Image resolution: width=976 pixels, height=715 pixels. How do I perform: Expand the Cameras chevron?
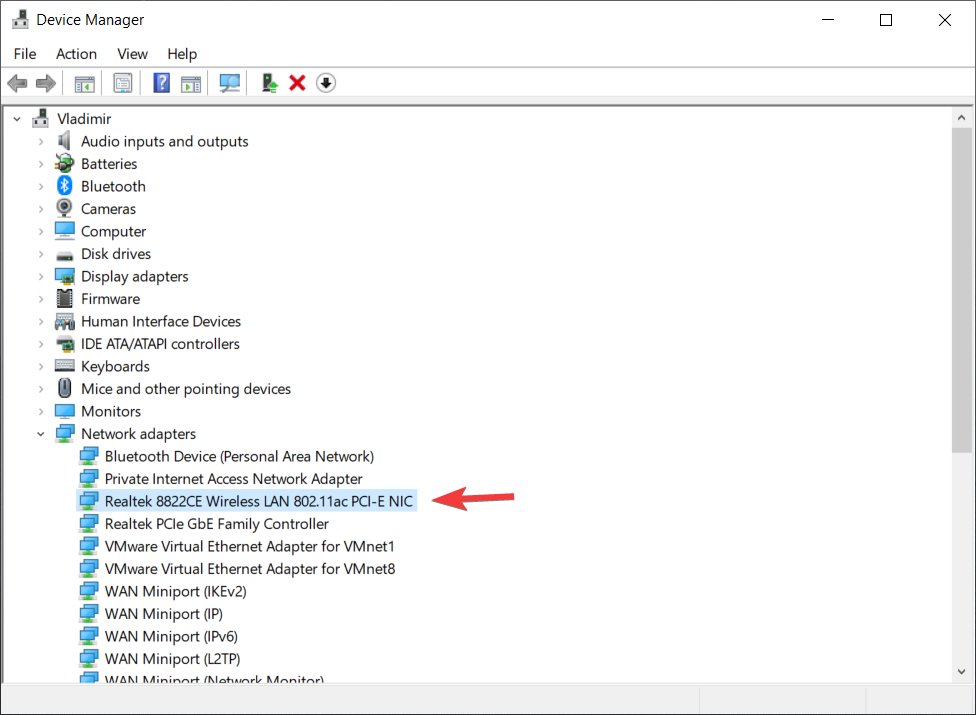tap(40, 209)
